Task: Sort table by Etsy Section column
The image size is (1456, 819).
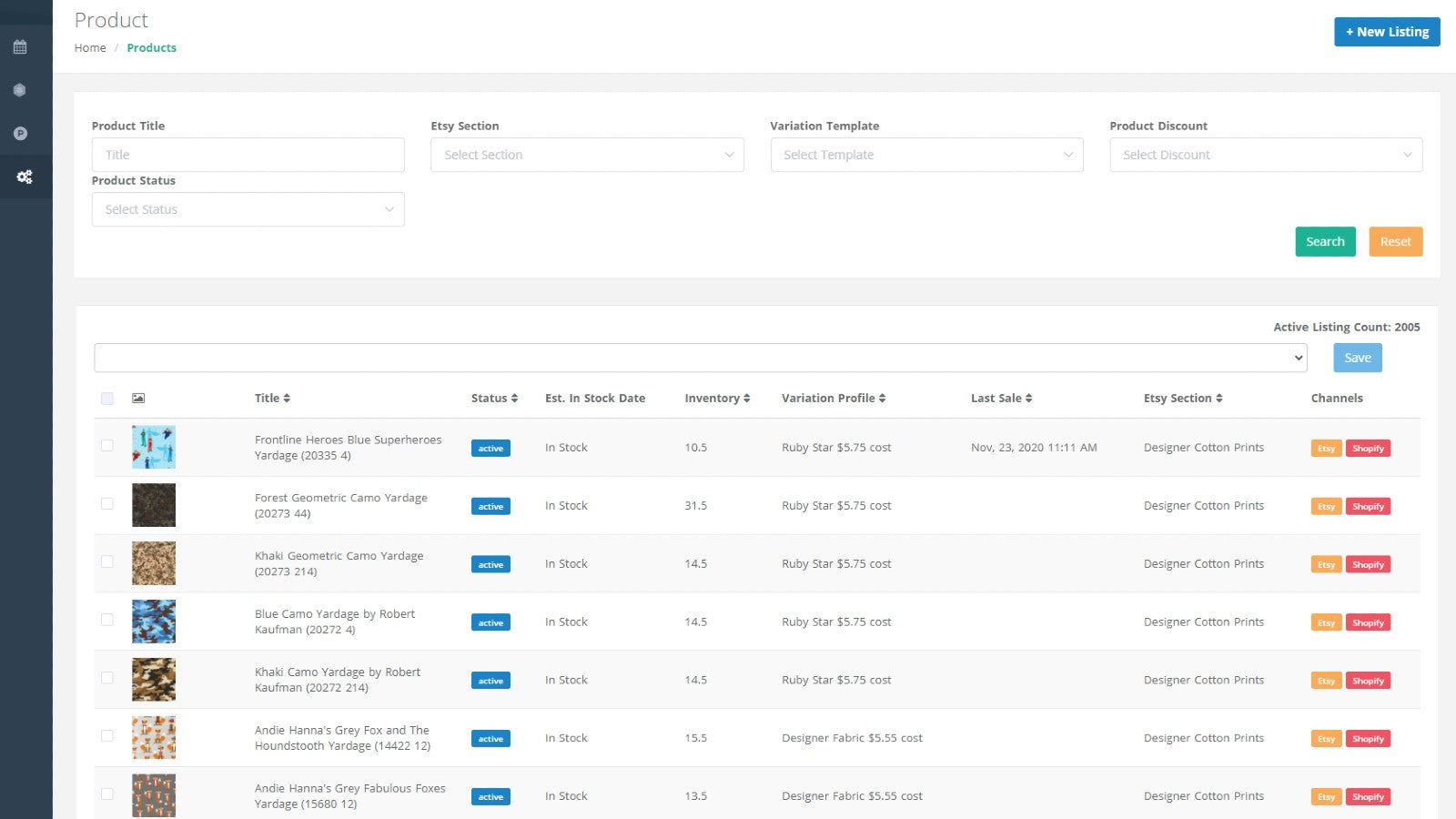Action: pyautogui.click(x=1183, y=398)
